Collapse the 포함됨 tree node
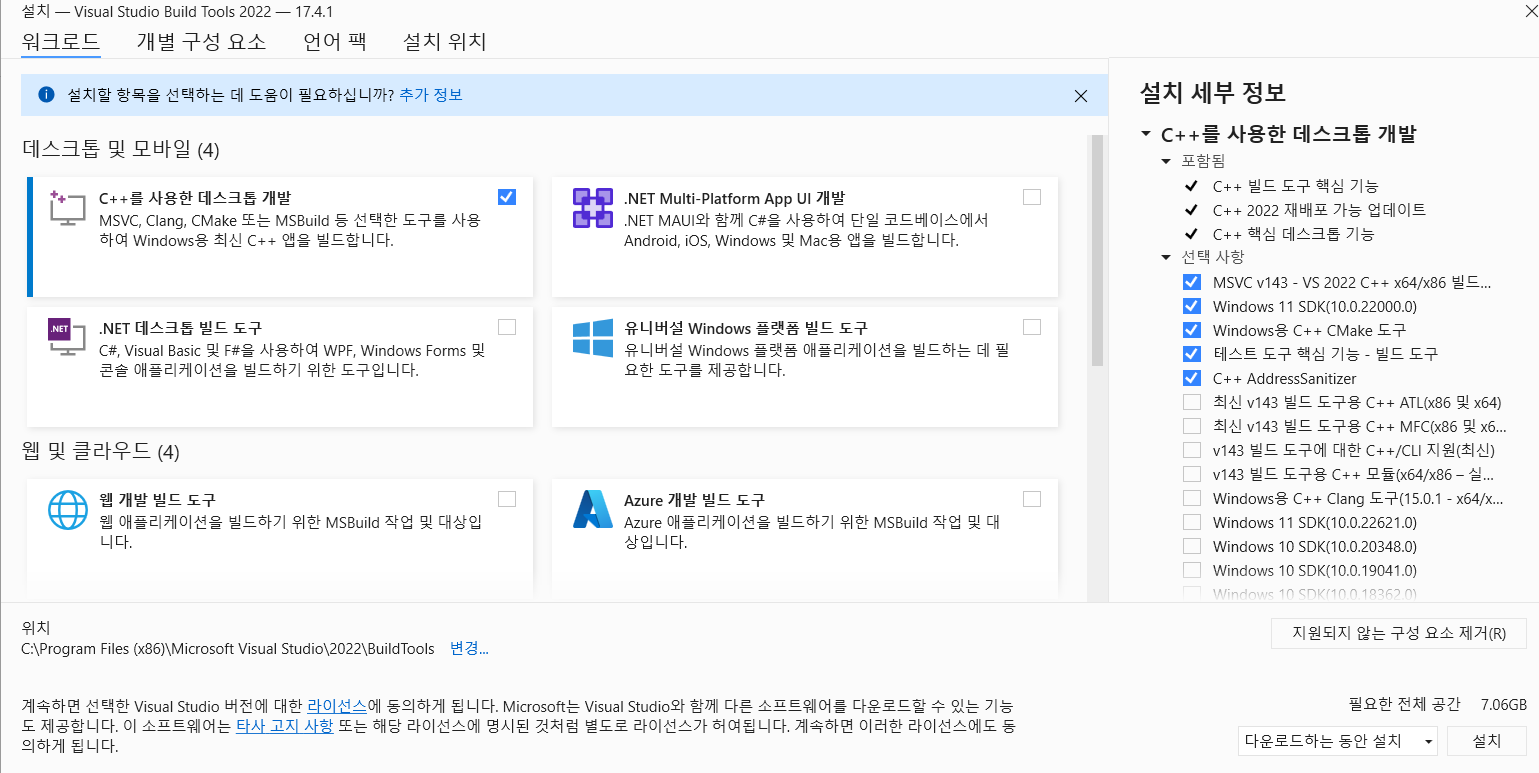This screenshot has height=773, width=1539. (1166, 161)
